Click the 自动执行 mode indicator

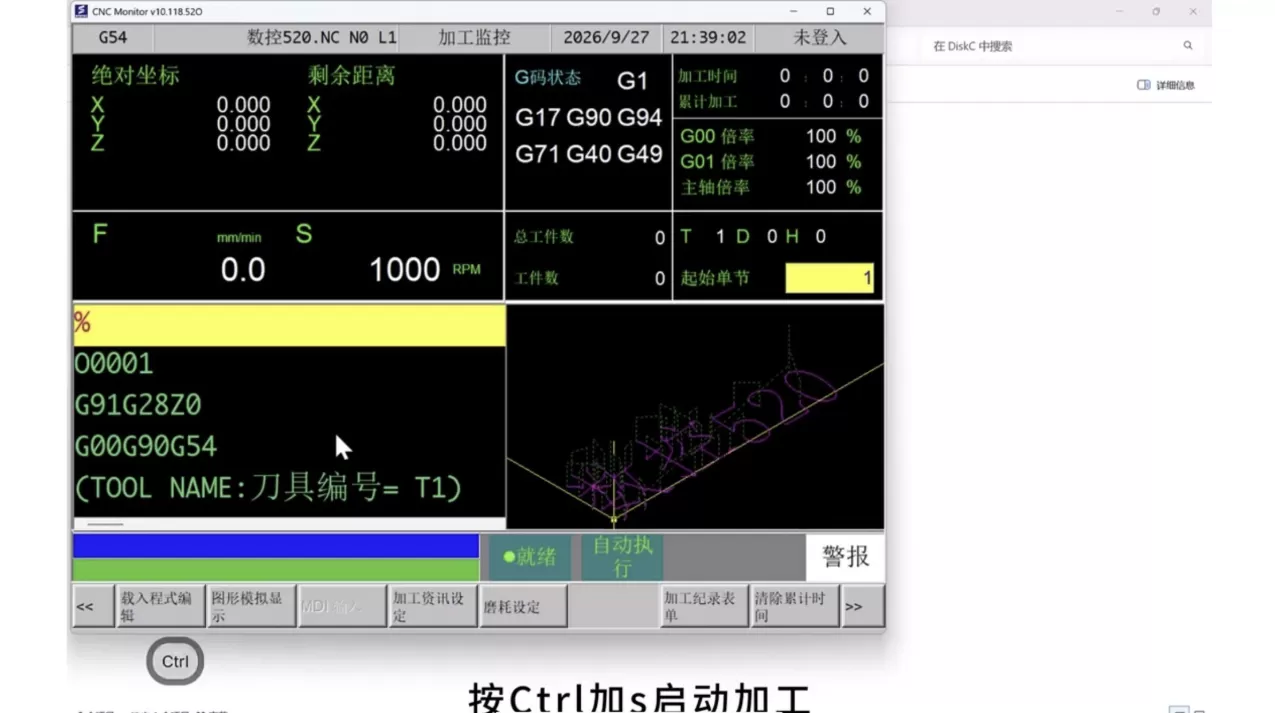point(622,557)
